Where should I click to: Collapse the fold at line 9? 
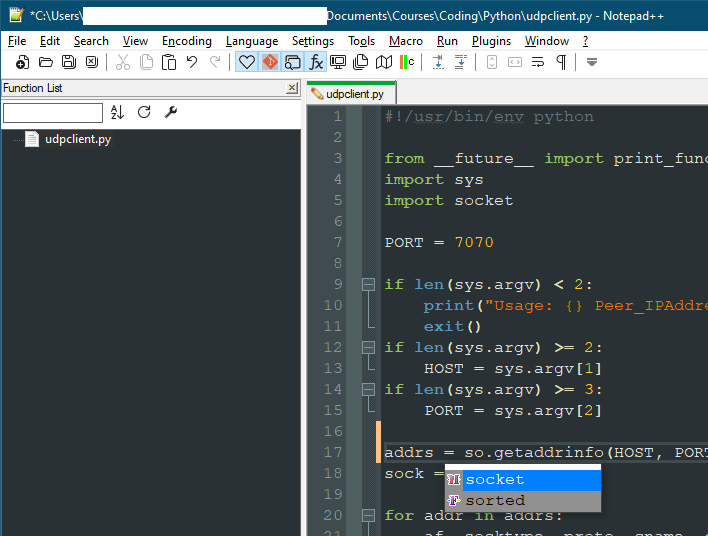368,284
